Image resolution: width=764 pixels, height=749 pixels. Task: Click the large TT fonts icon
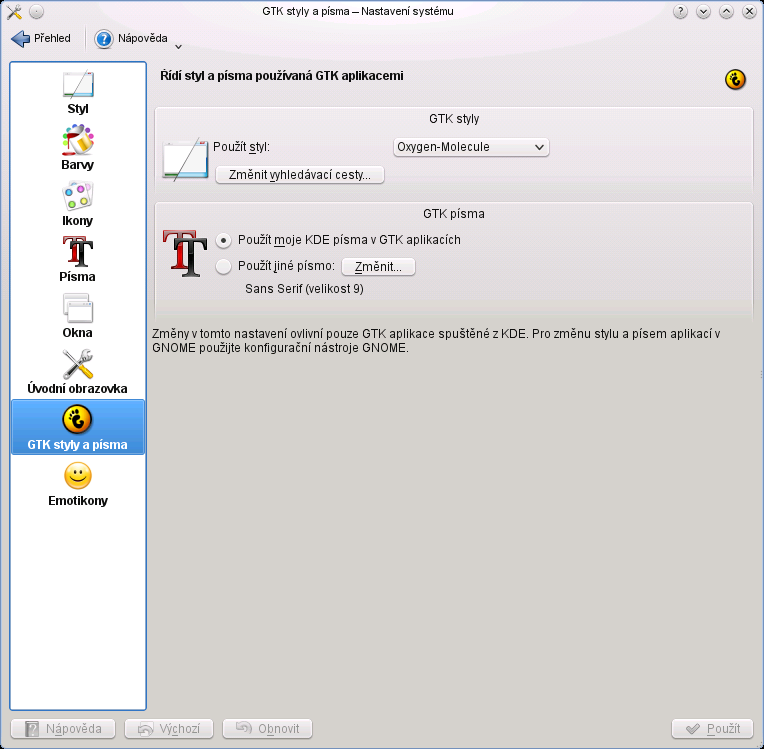pos(185,253)
